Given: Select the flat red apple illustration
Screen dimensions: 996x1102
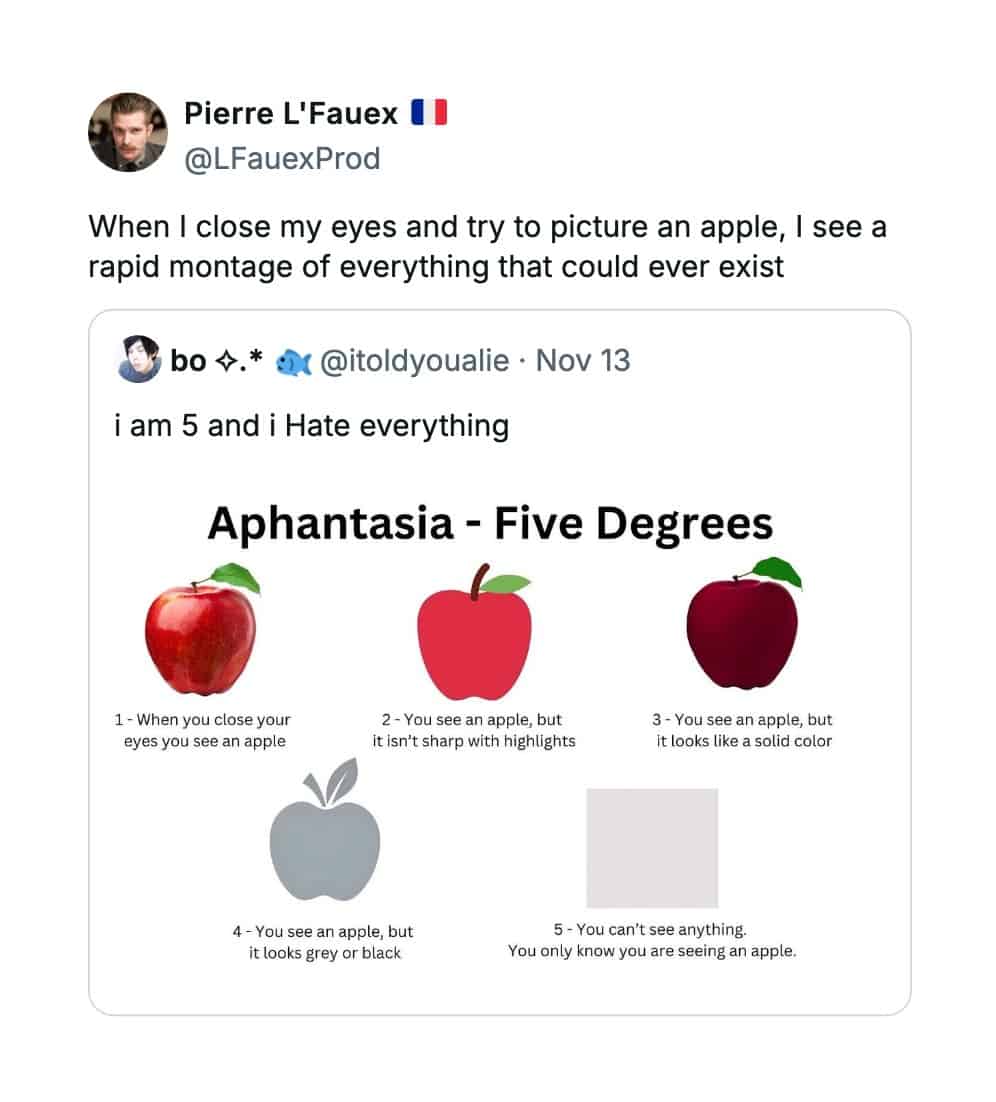Looking at the screenshot, I should [475, 634].
